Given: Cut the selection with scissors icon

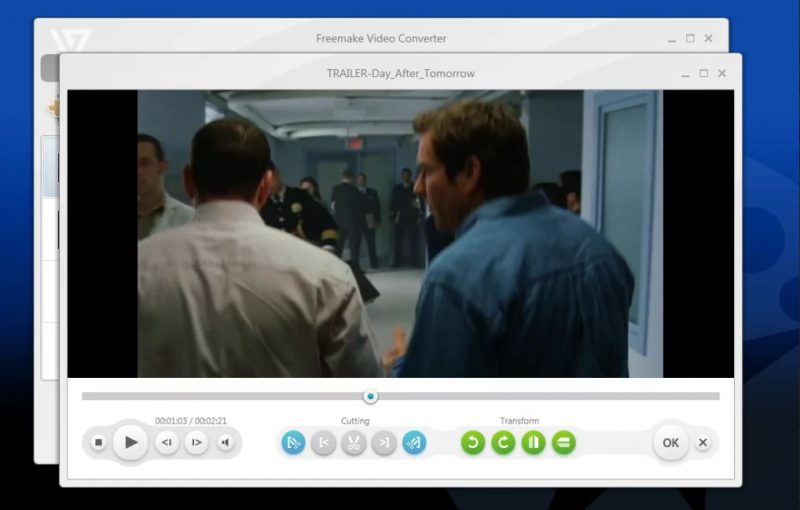Looking at the screenshot, I should click(x=353, y=442).
